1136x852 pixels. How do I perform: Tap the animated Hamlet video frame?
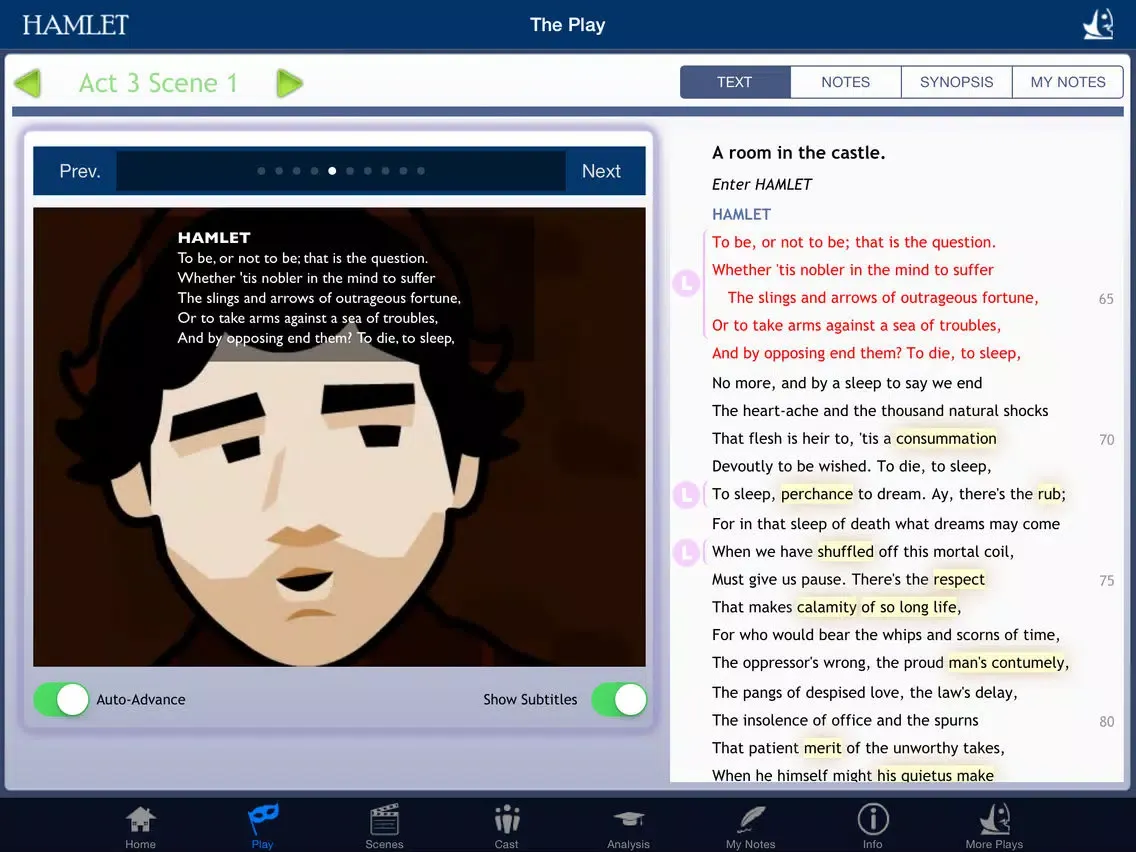[339, 437]
